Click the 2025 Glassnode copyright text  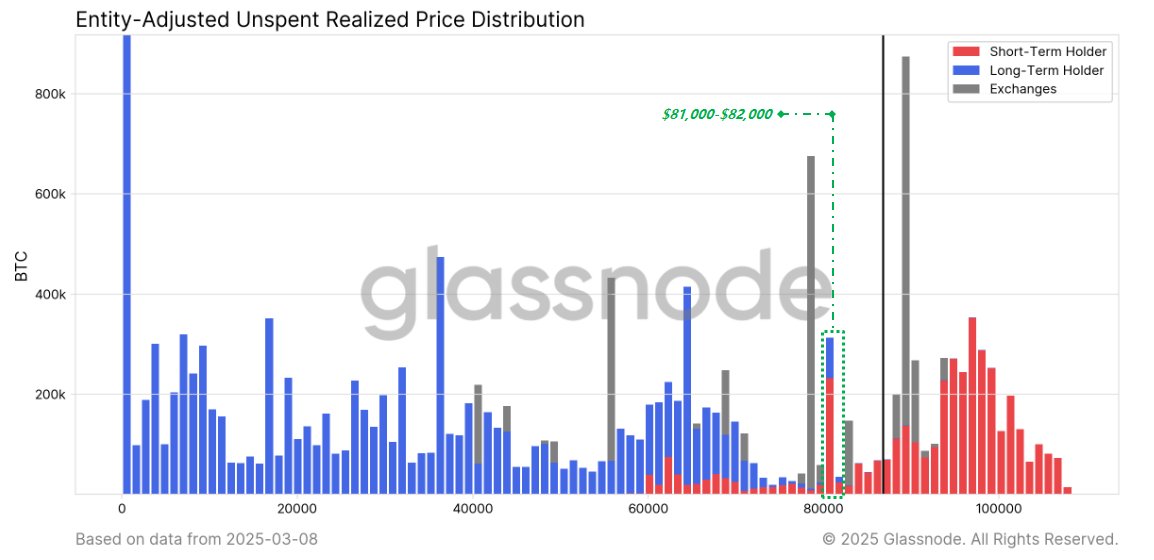tap(969, 540)
